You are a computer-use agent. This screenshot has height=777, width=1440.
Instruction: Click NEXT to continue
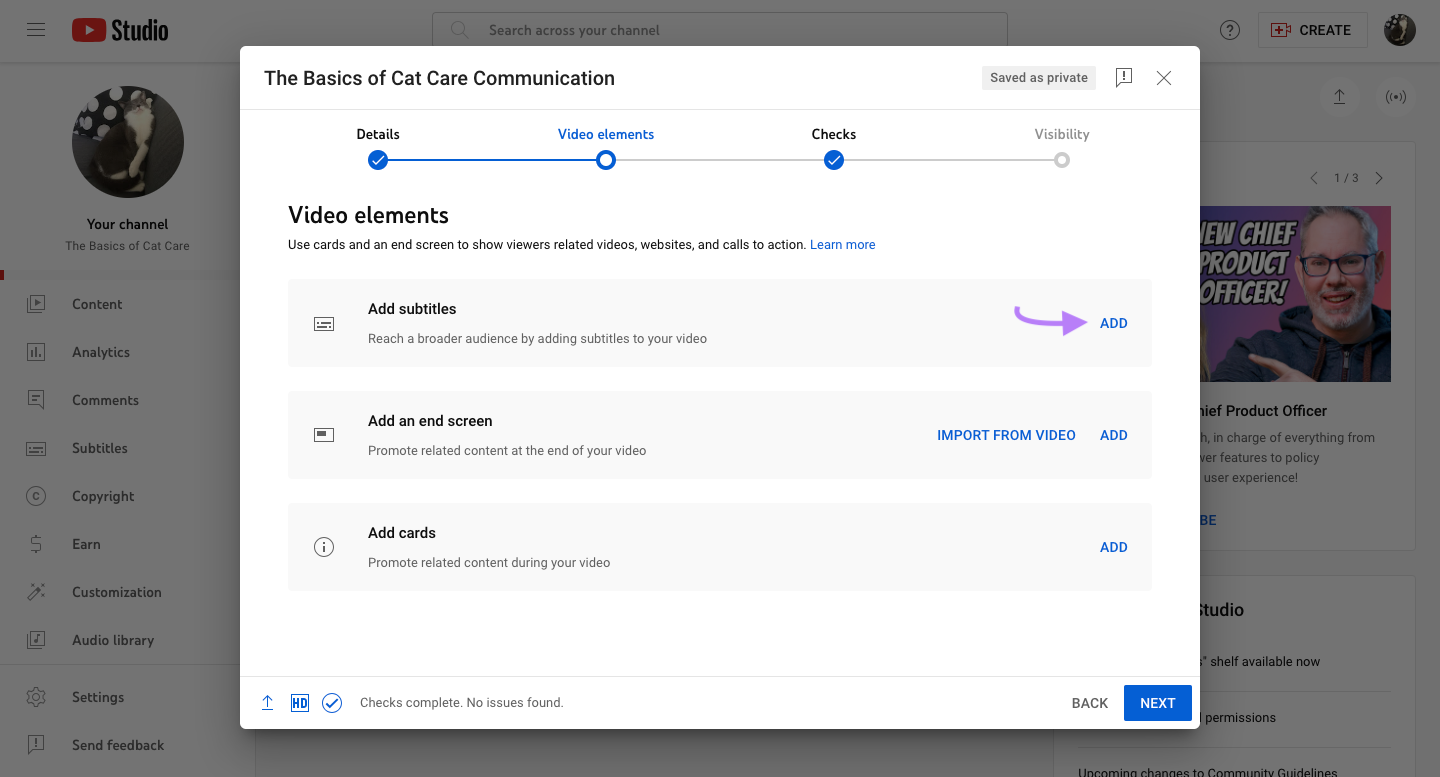1157,702
